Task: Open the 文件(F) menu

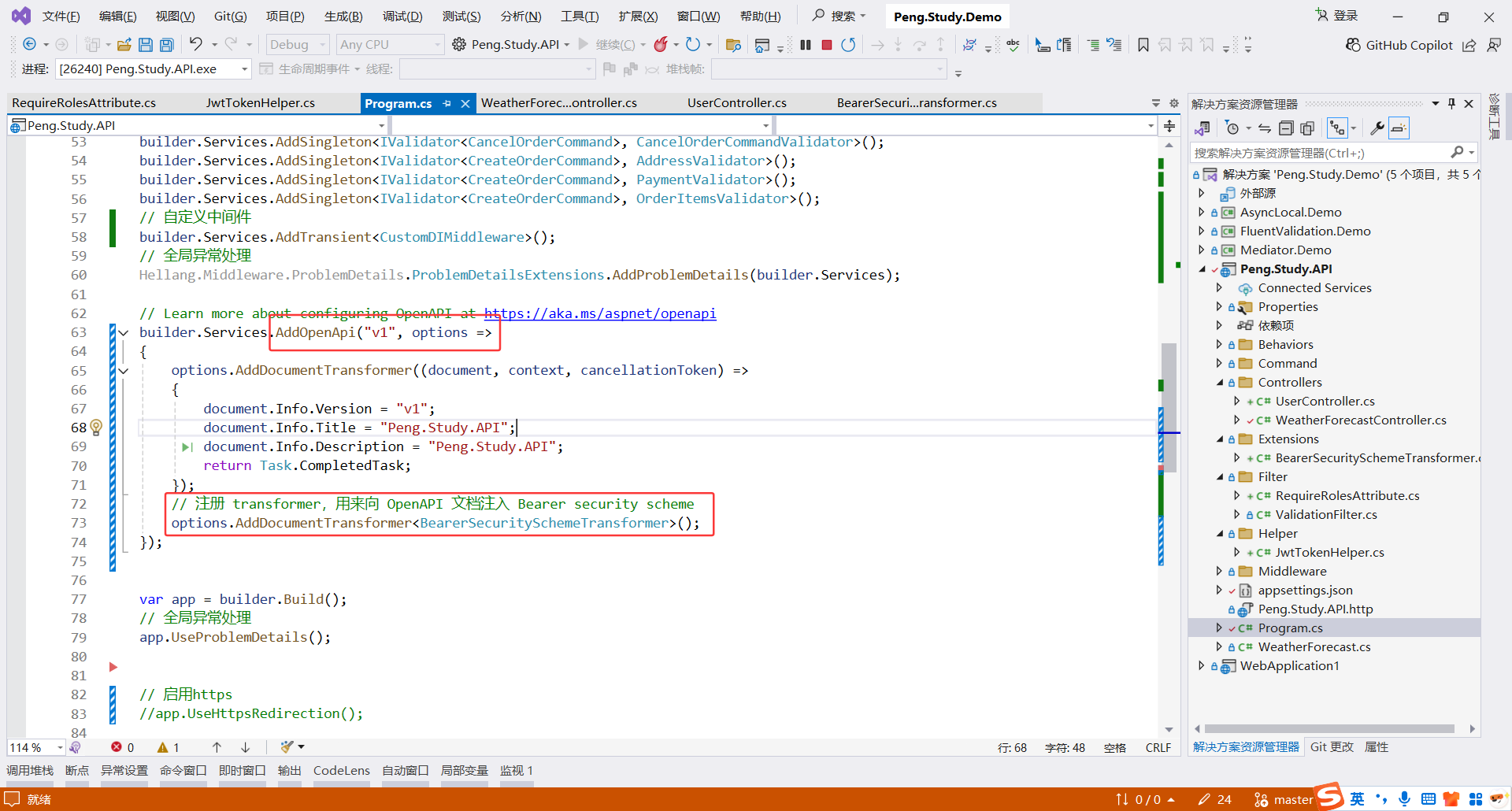Action: pyautogui.click(x=61, y=17)
